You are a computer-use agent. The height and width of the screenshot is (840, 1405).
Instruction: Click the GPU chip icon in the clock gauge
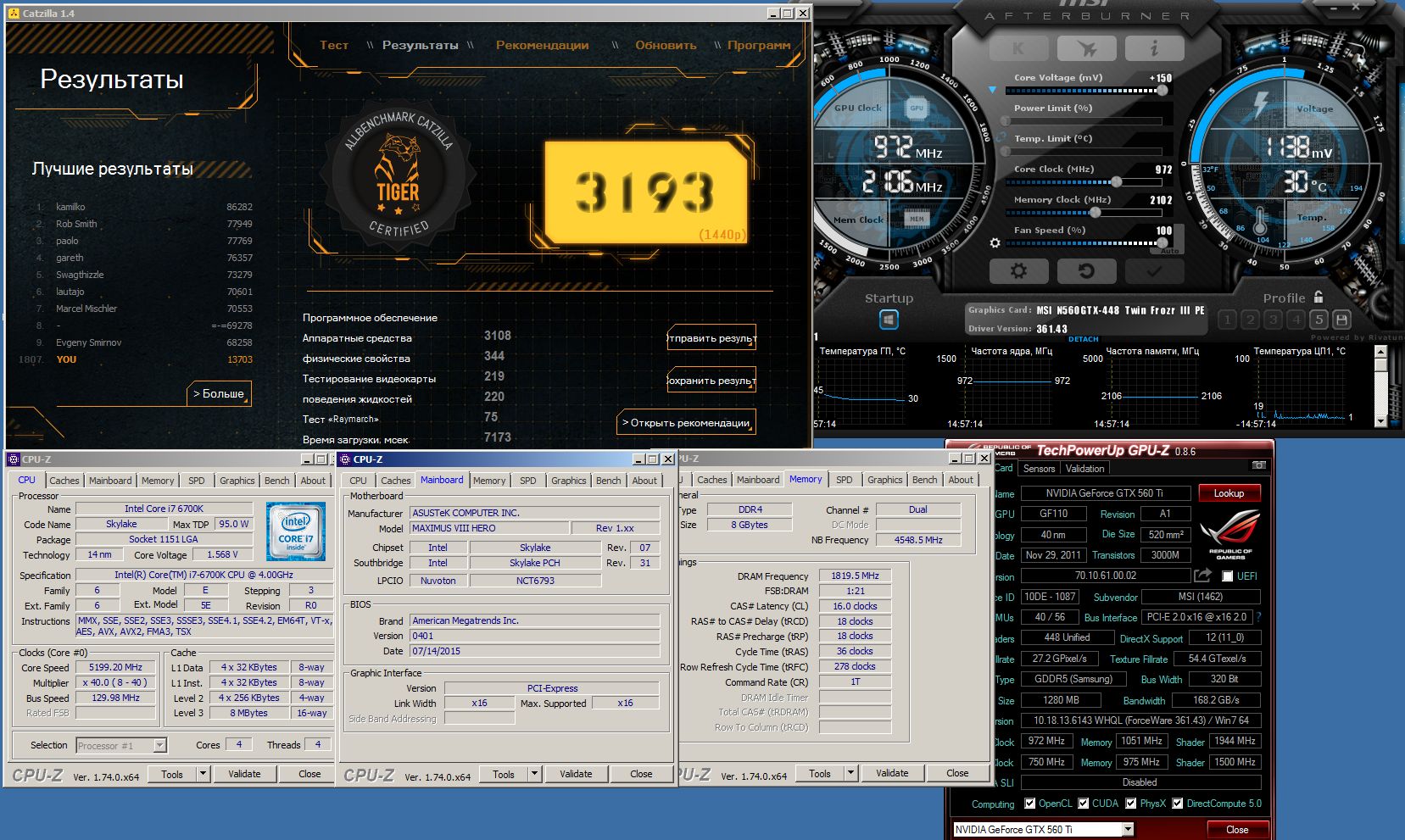tap(917, 108)
